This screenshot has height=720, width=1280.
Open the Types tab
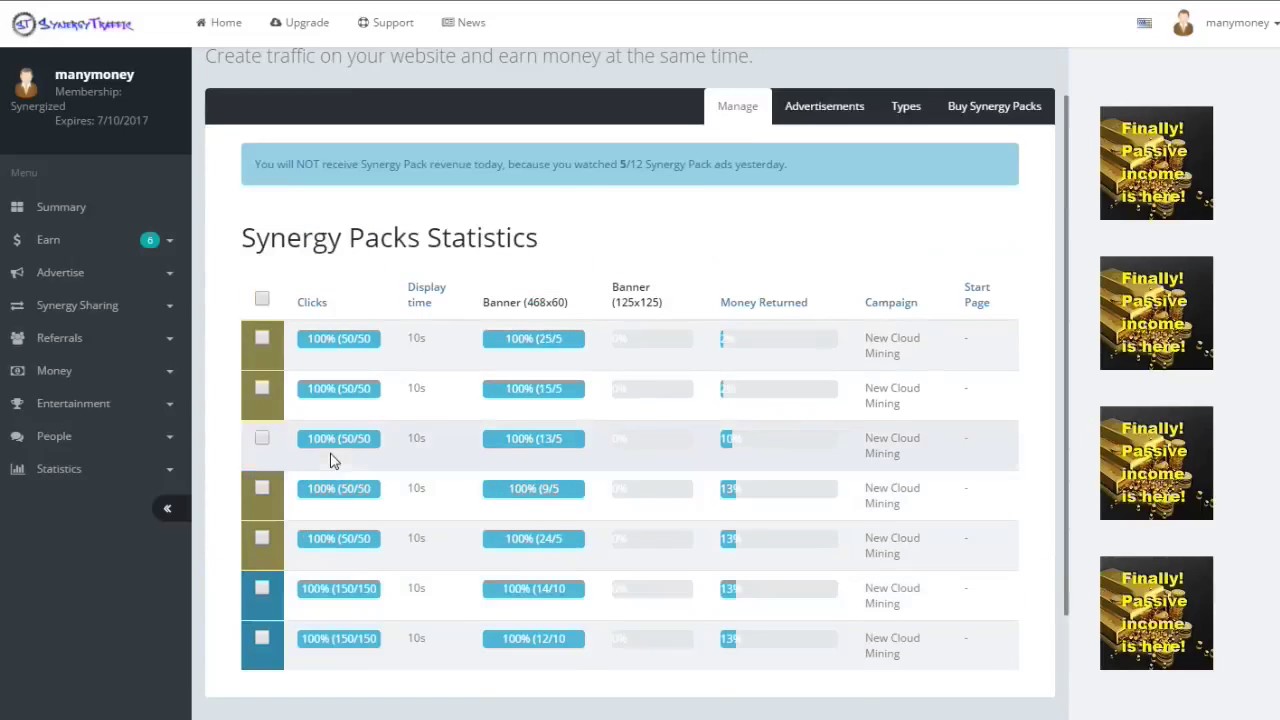(x=906, y=106)
